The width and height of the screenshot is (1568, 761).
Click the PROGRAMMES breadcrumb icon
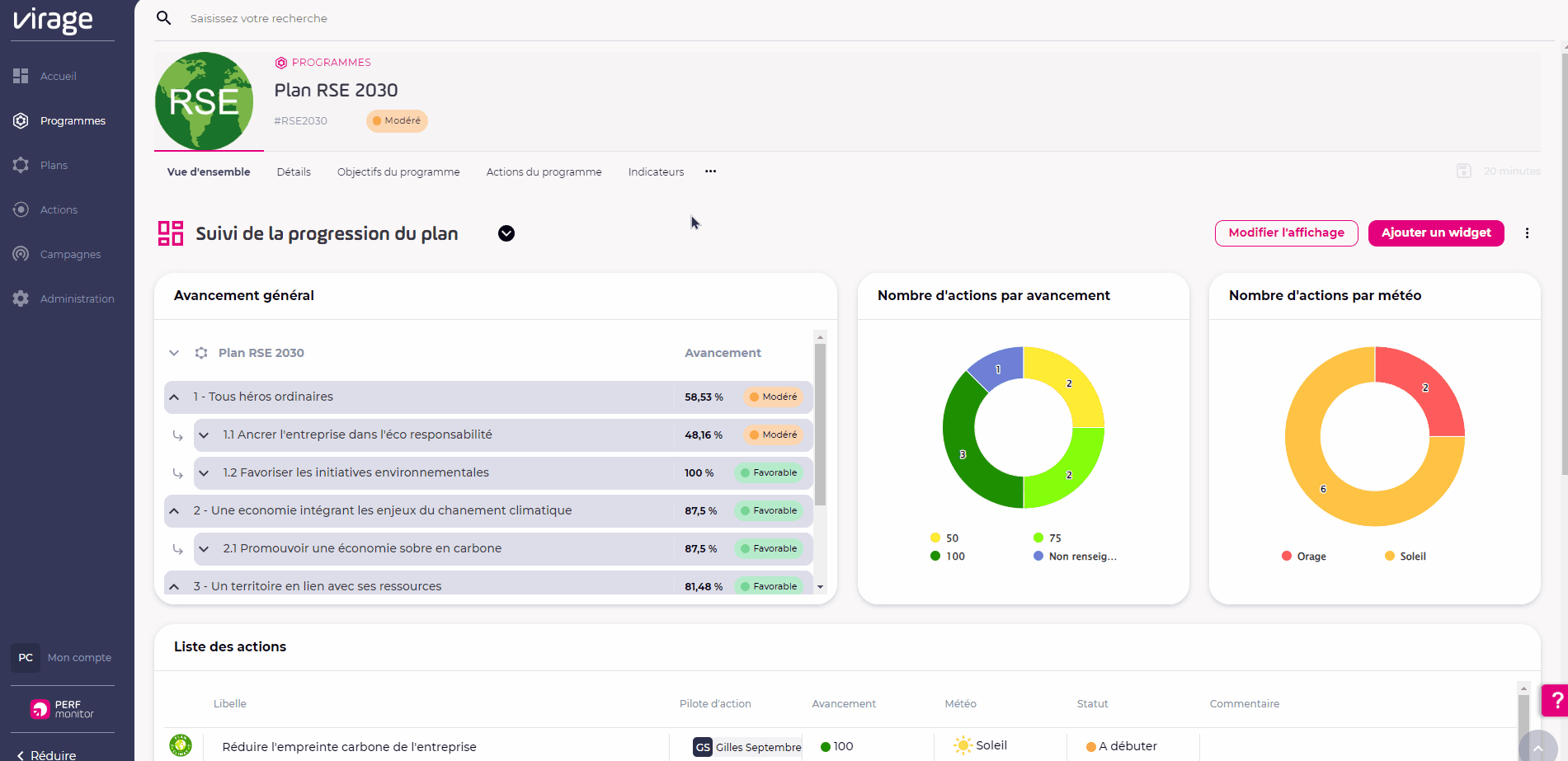281,63
